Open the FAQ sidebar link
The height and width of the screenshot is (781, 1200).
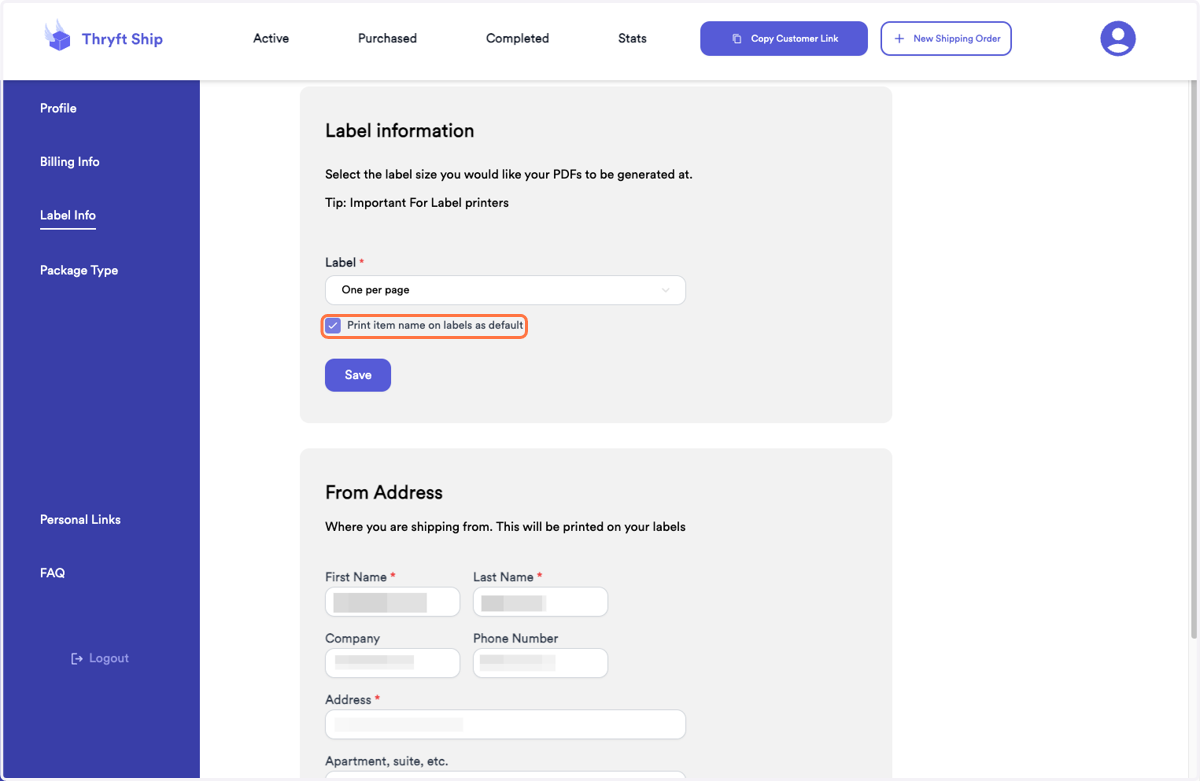[x=52, y=573]
